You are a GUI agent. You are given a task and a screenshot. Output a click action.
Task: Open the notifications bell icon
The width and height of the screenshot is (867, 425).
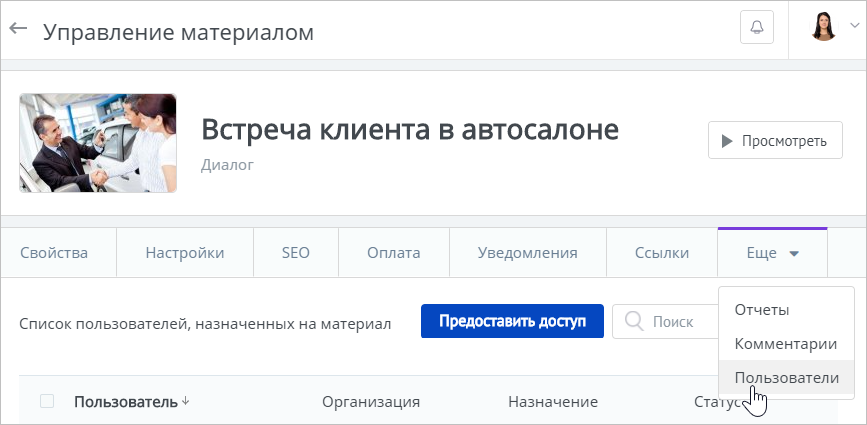(x=756, y=27)
